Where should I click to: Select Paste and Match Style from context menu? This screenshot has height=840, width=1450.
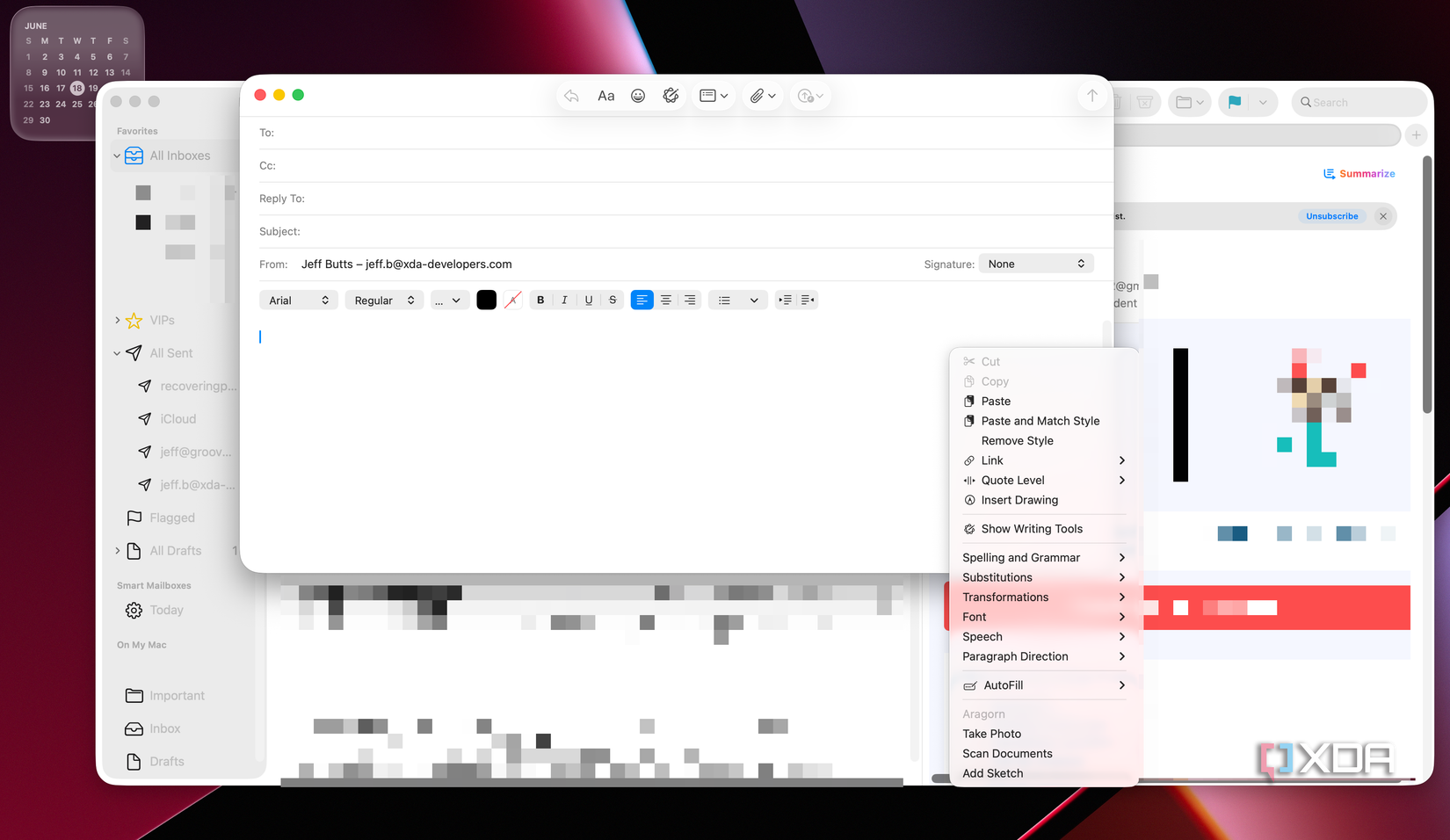(x=1040, y=421)
